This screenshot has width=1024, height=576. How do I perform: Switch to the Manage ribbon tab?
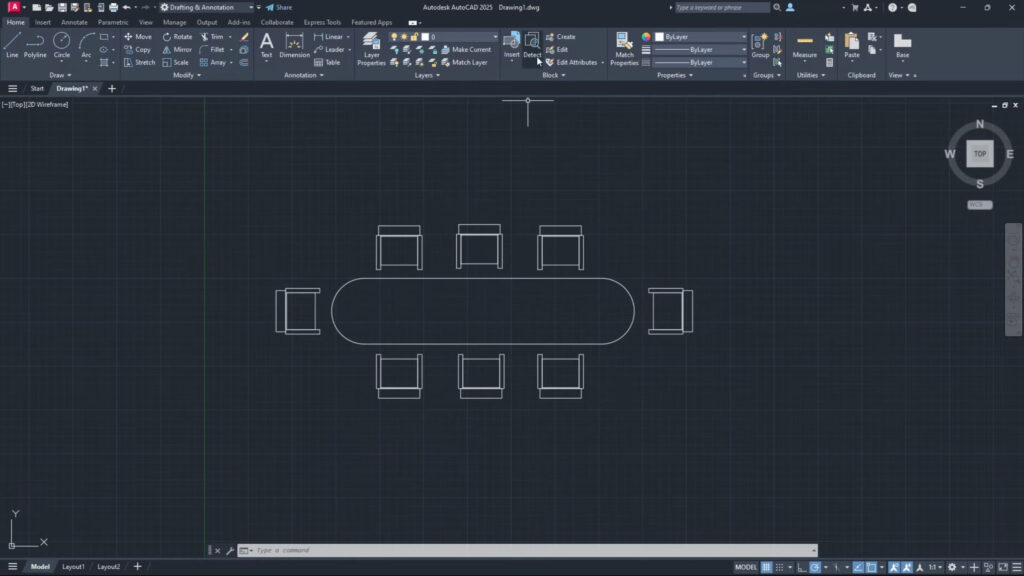click(x=174, y=22)
